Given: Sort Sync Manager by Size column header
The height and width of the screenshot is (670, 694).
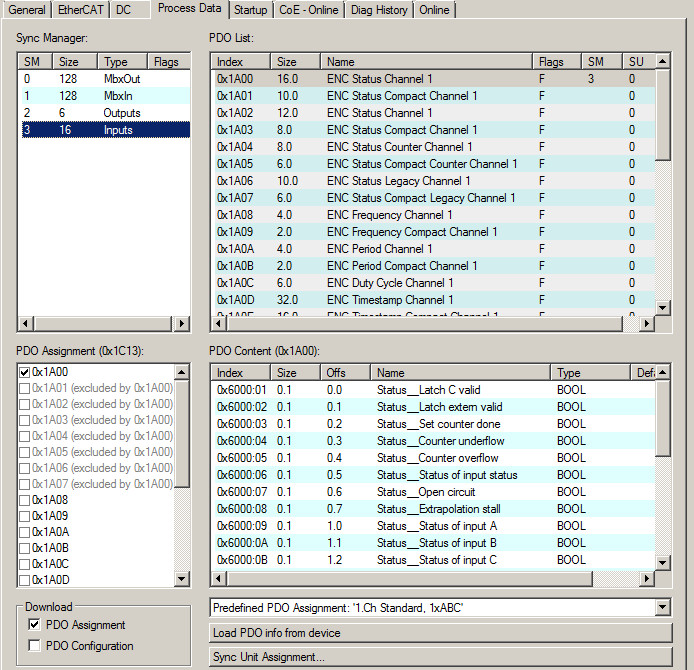Looking at the screenshot, I should point(75,62).
